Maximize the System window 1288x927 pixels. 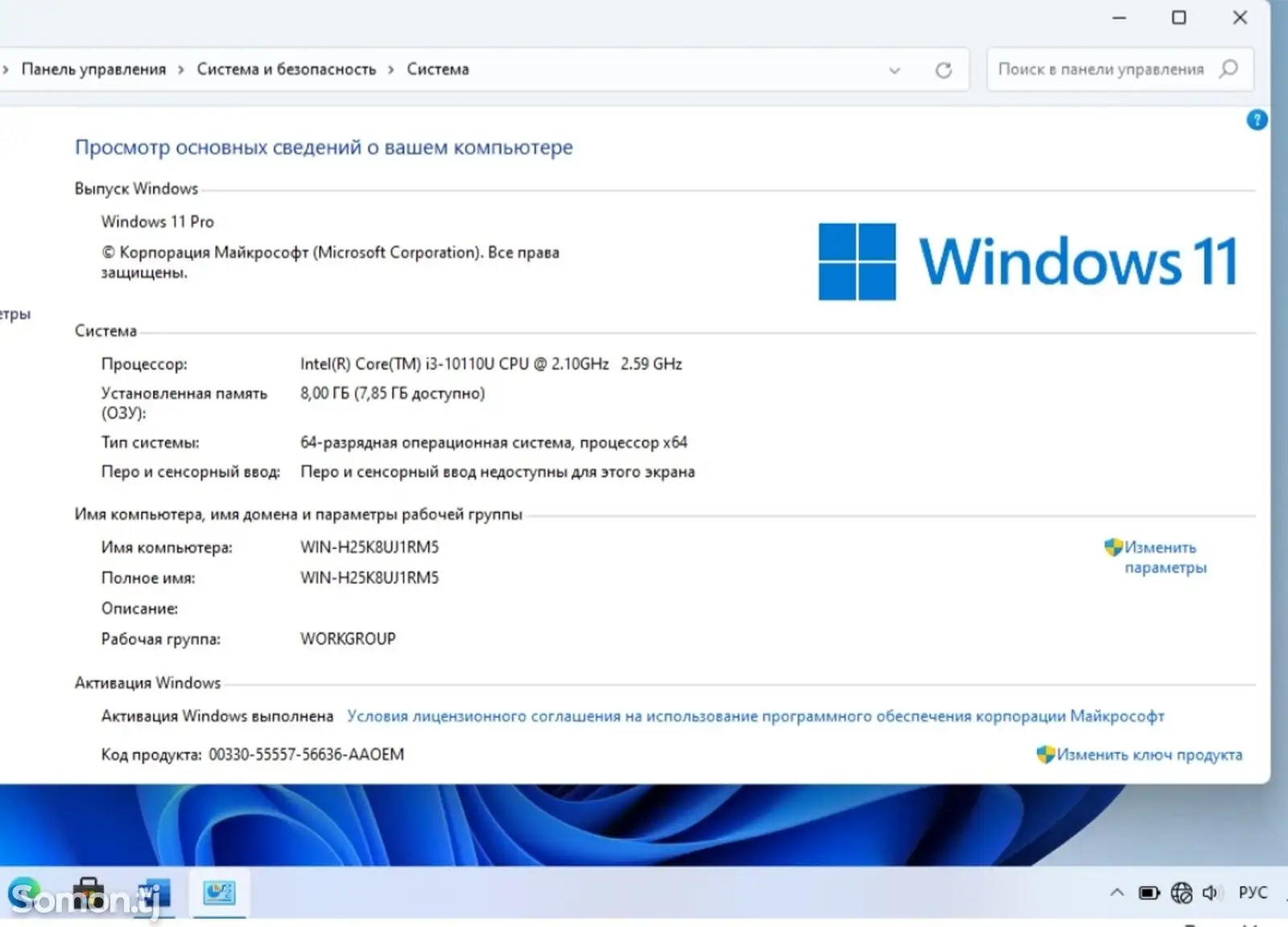[1179, 17]
